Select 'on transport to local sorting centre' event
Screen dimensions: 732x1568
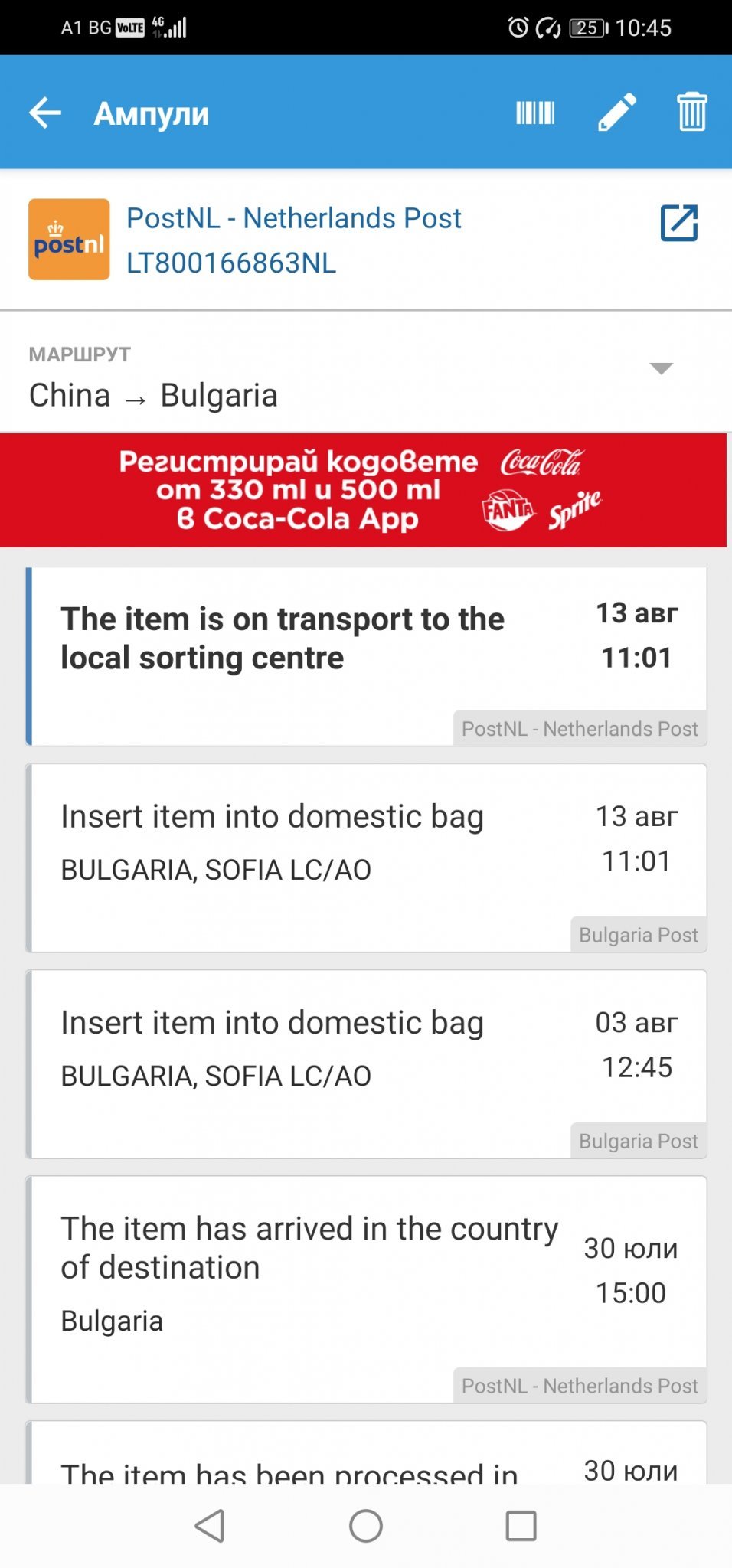pyautogui.click(x=366, y=656)
